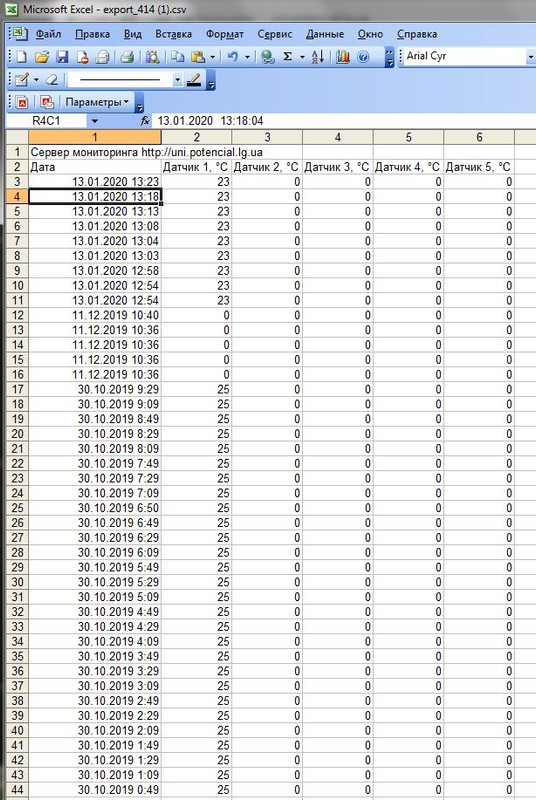This screenshot has height=800, width=536.
Task: Open the Файл menu
Action: pos(48,34)
